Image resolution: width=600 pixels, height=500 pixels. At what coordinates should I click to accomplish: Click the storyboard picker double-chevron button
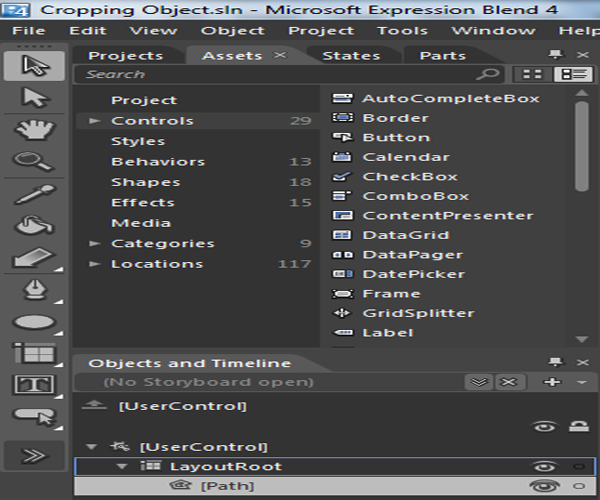(479, 382)
